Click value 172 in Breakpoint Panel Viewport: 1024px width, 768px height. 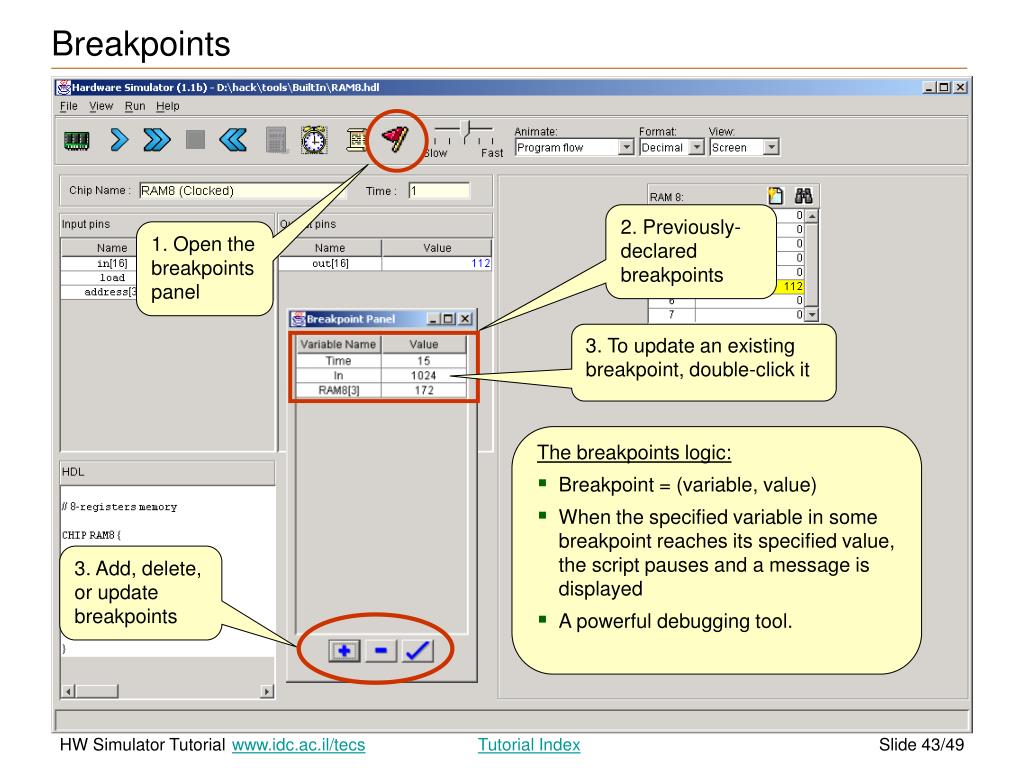click(x=424, y=390)
